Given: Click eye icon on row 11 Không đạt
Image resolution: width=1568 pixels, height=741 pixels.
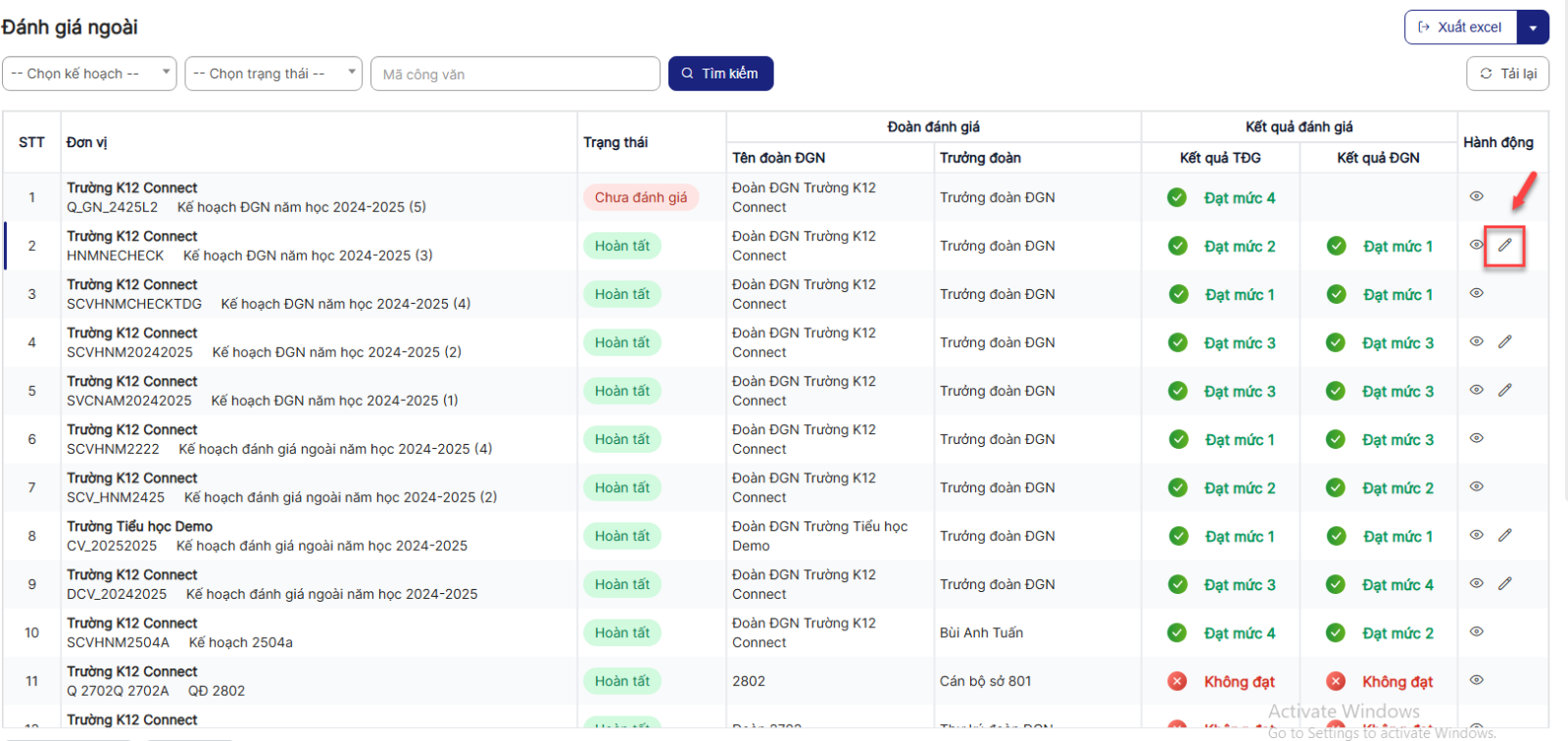Looking at the screenshot, I should [1476, 680].
